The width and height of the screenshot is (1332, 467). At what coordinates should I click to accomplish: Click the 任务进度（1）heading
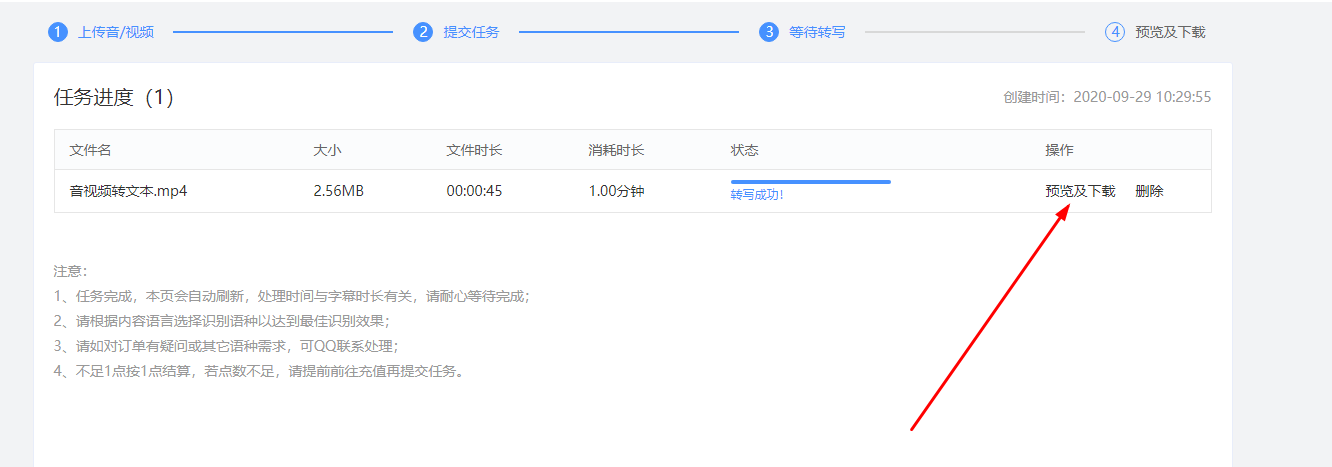coord(114,97)
